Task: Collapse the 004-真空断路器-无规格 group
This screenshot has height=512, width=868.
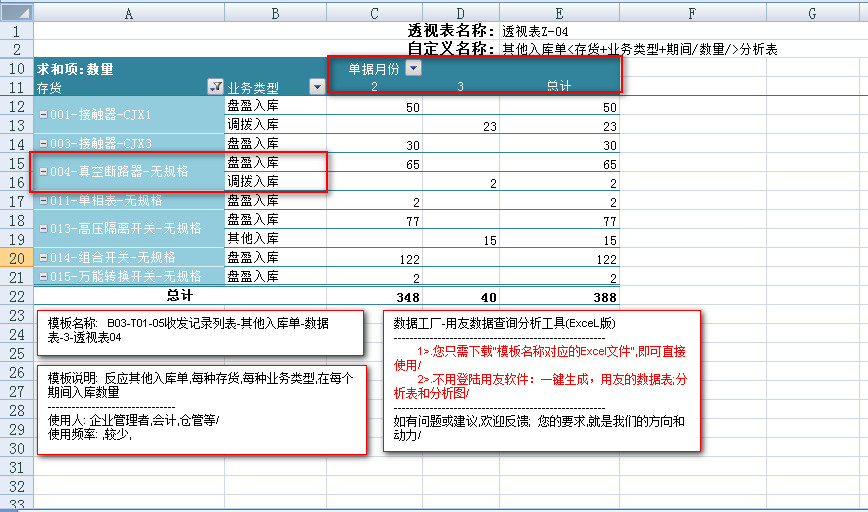Action: [x=42, y=172]
